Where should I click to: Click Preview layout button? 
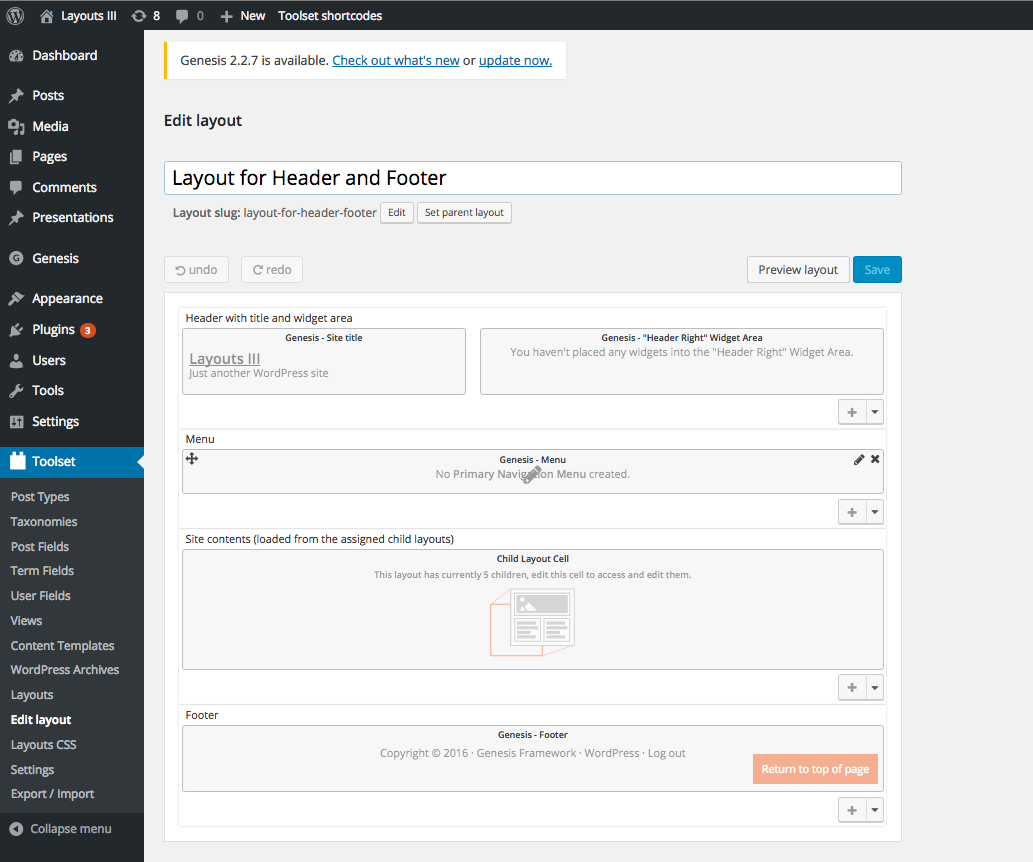click(x=798, y=270)
